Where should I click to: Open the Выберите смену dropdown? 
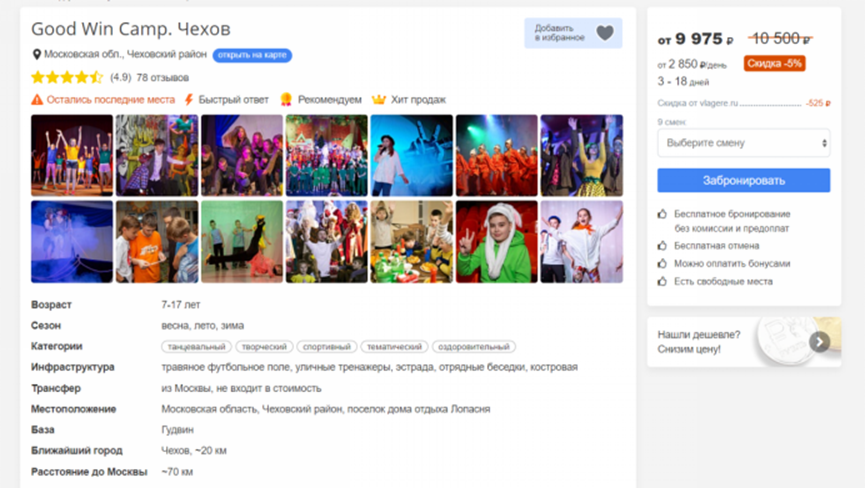(x=744, y=143)
